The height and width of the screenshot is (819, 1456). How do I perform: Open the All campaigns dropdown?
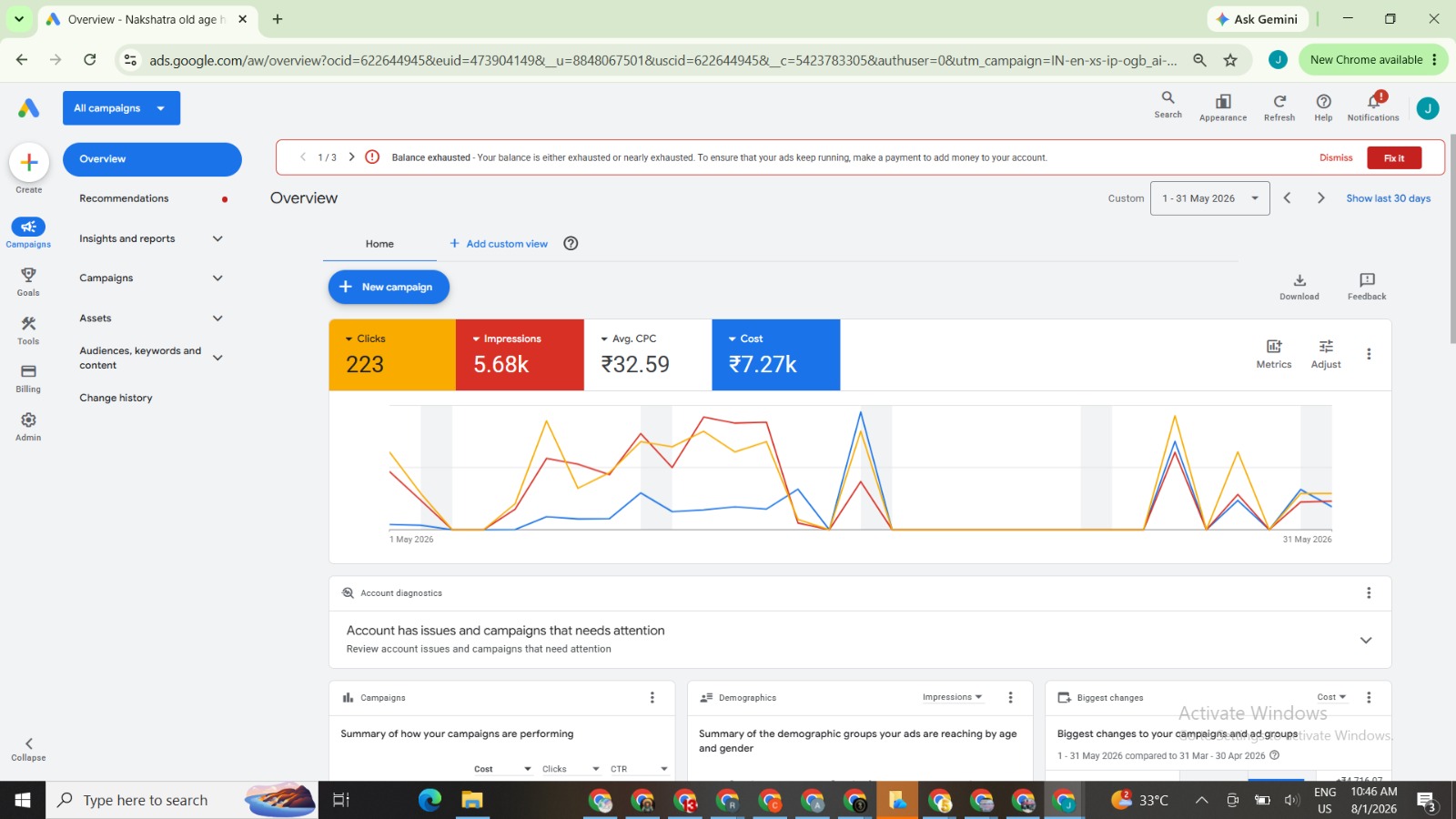[x=121, y=108]
